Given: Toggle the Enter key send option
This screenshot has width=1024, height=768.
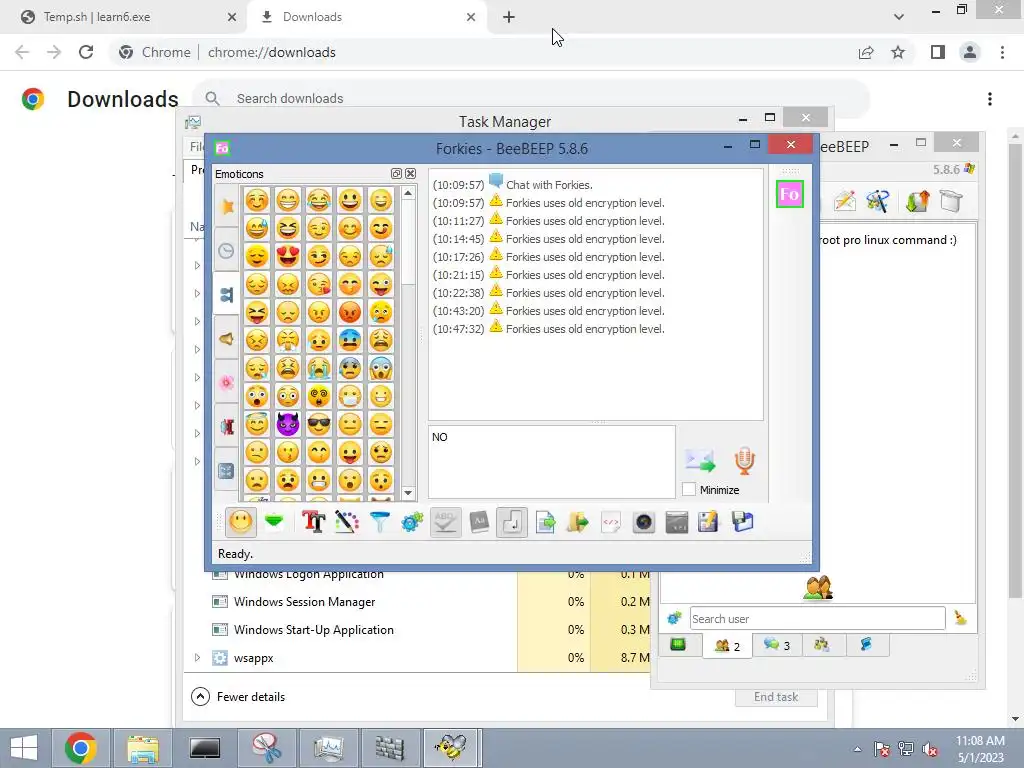Looking at the screenshot, I should click(512, 522).
